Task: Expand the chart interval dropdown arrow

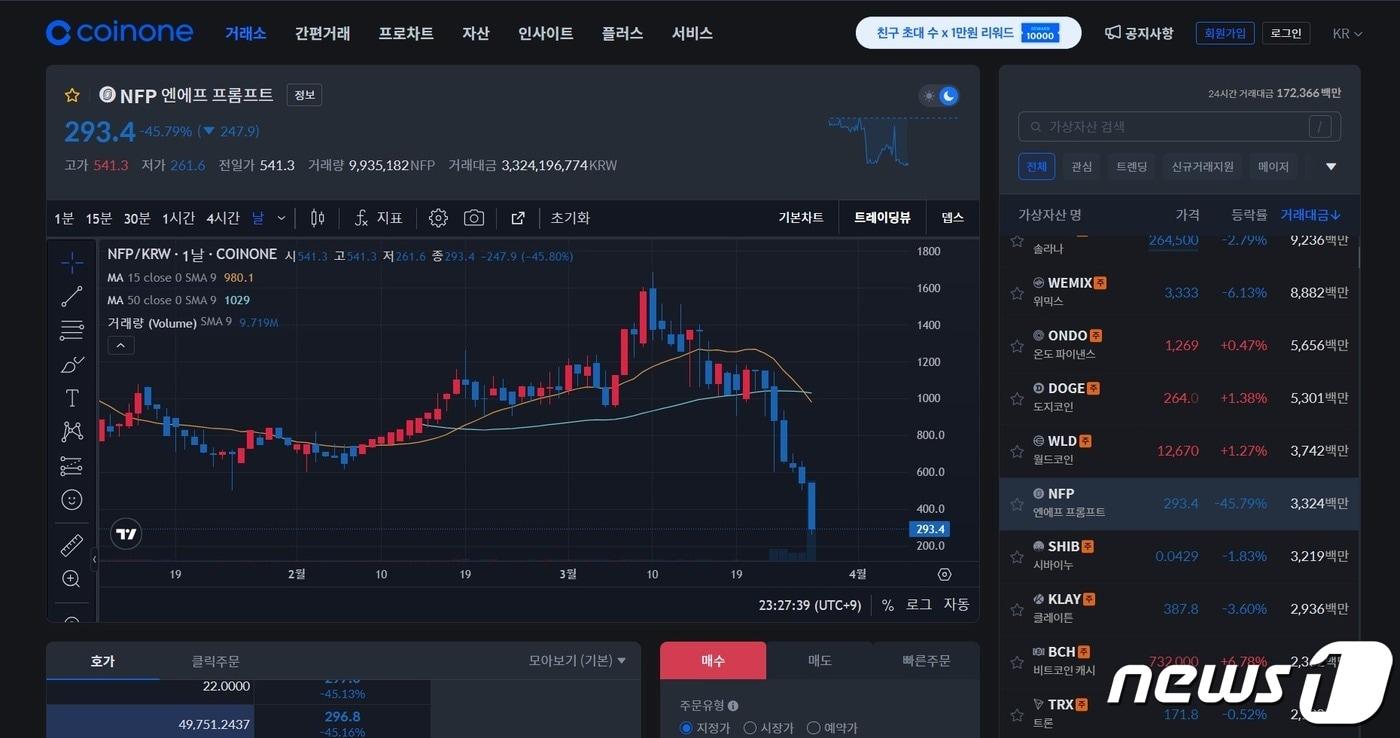Action: click(x=281, y=218)
